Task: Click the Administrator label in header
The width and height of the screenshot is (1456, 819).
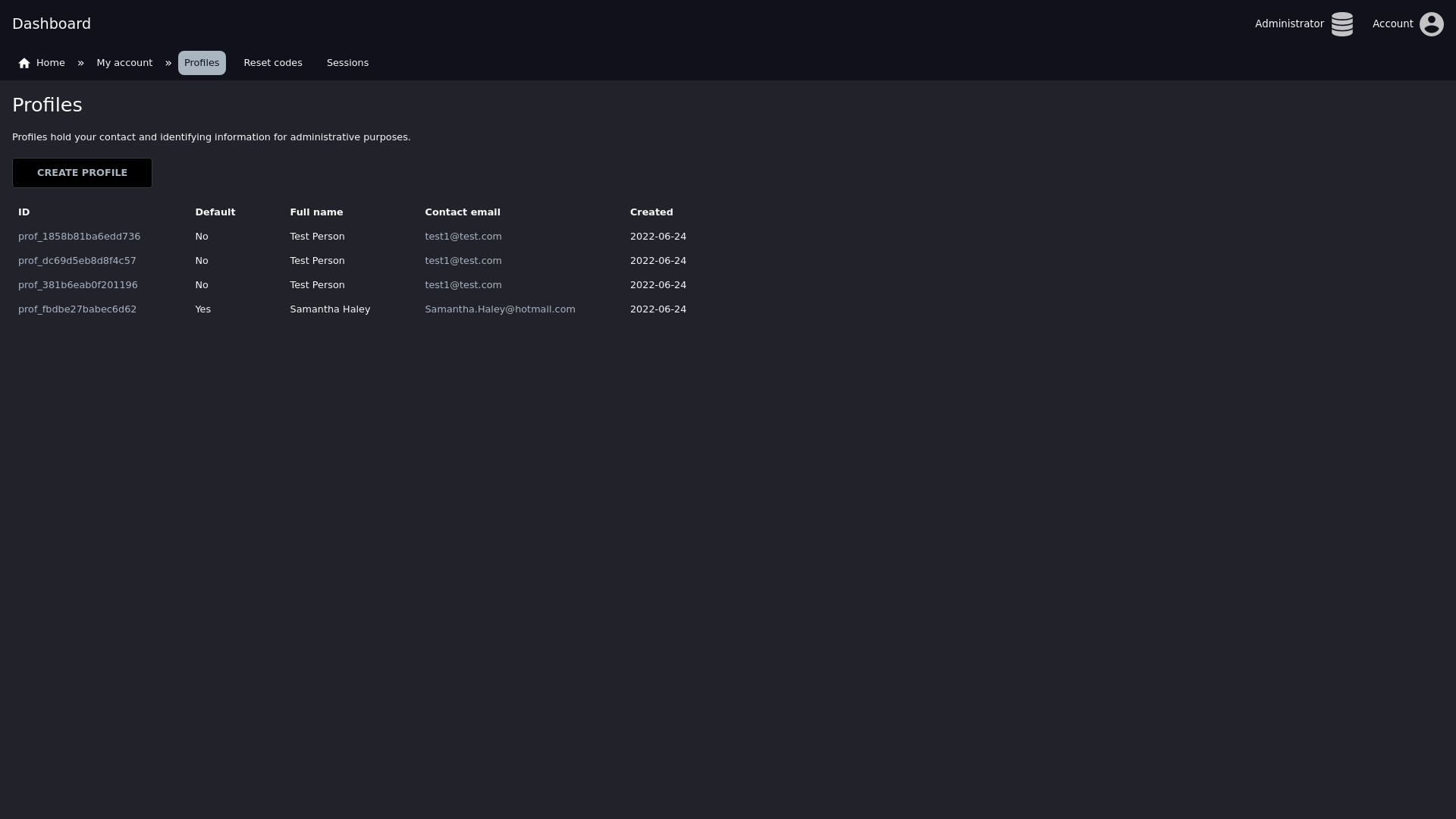Action: pyautogui.click(x=1289, y=24)
